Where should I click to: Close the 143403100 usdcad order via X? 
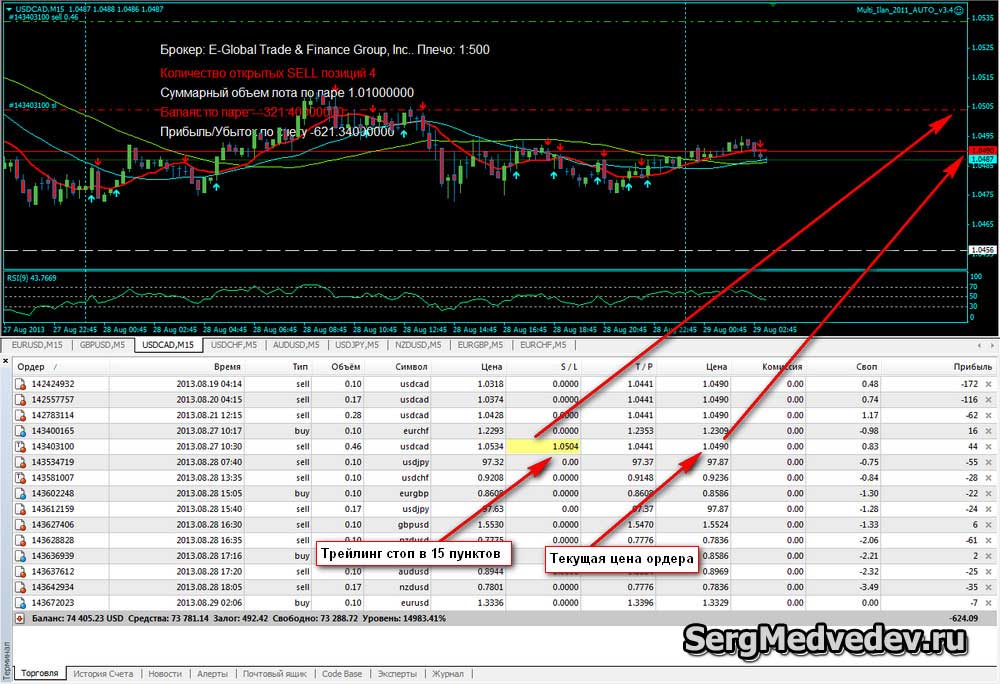click(988, 446)
